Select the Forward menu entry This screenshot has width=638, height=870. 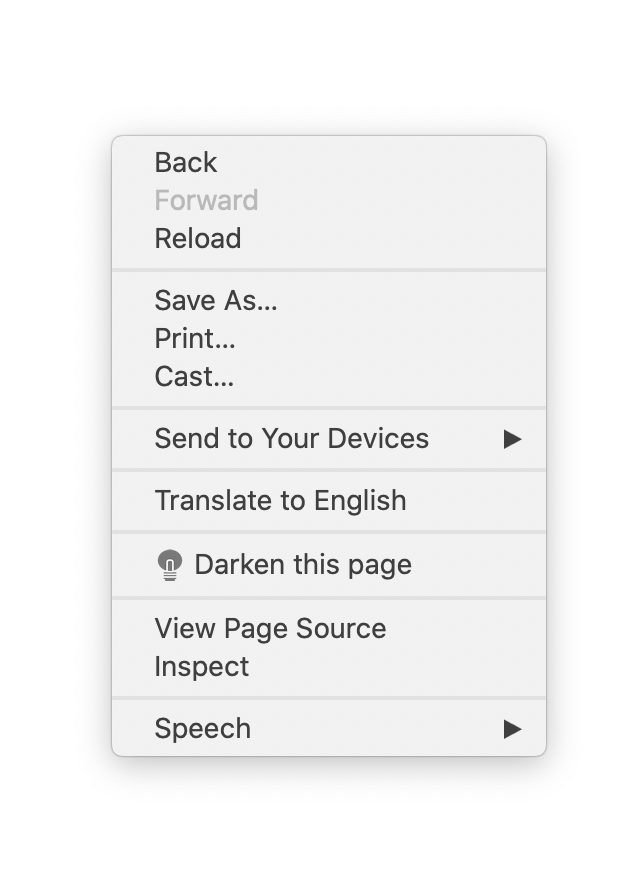(x=206, y=200)
